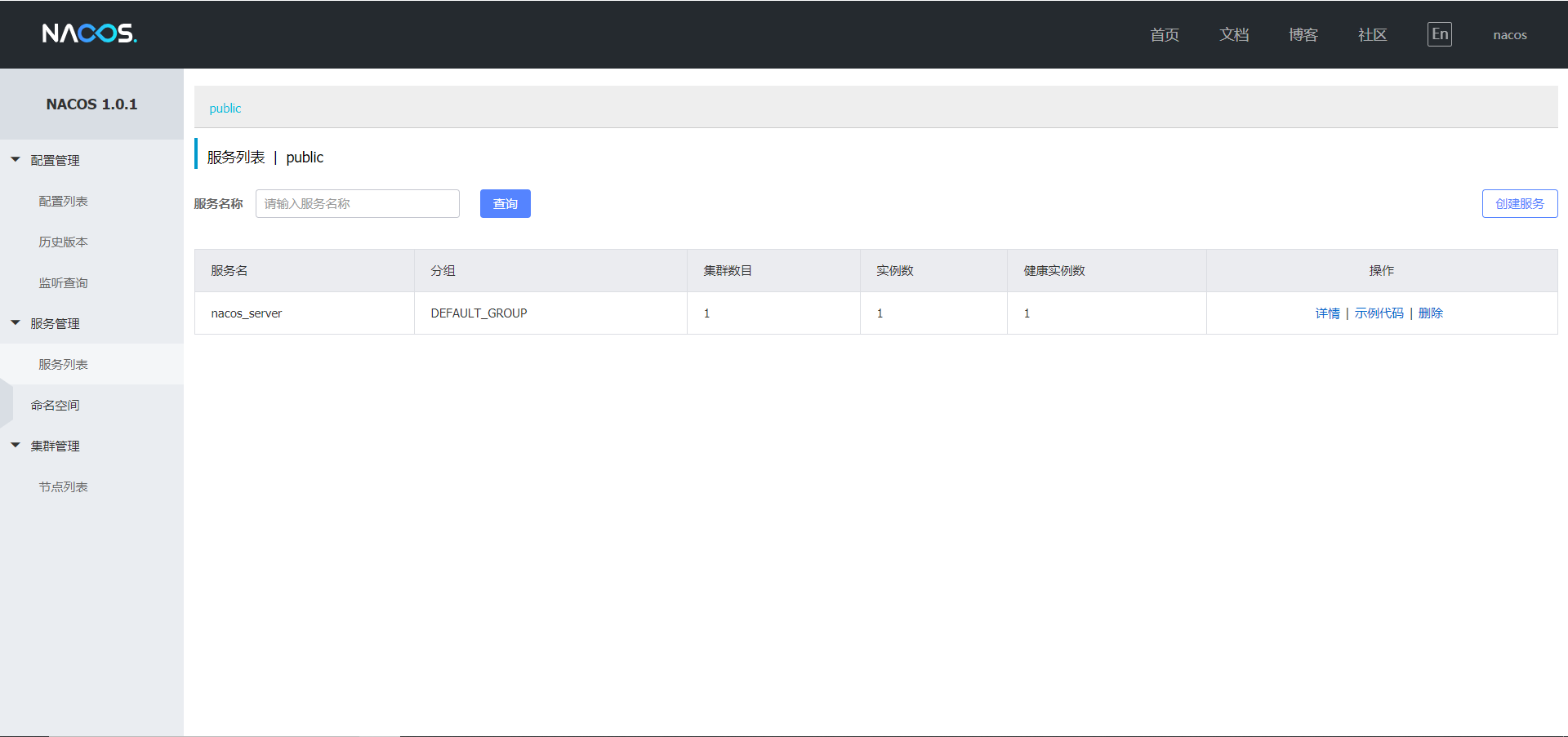Open 监听查询 in sidebar
This screenshot has width=1568, height=737.
(x=63, y=282)
